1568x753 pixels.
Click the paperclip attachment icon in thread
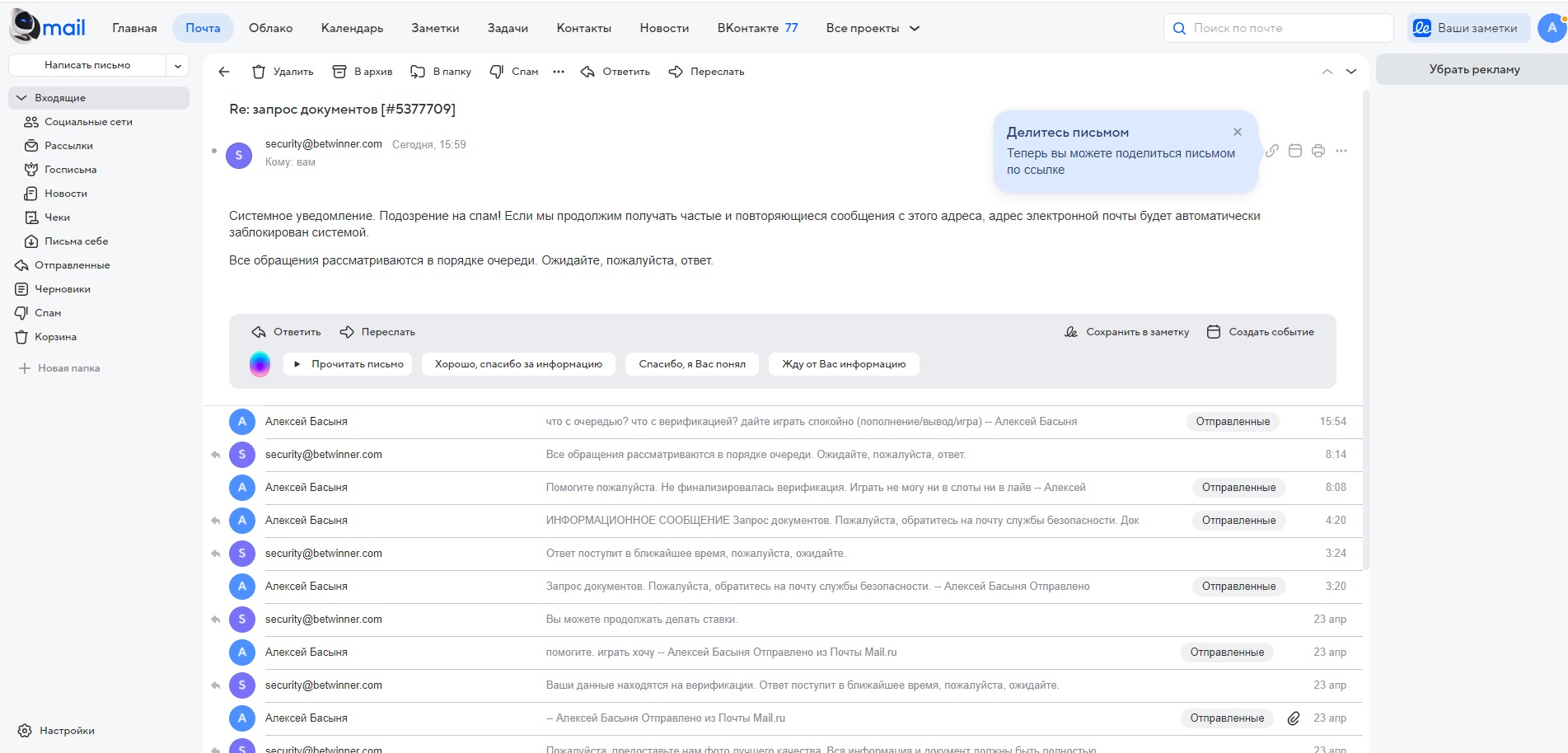(x=1294, y=718)
